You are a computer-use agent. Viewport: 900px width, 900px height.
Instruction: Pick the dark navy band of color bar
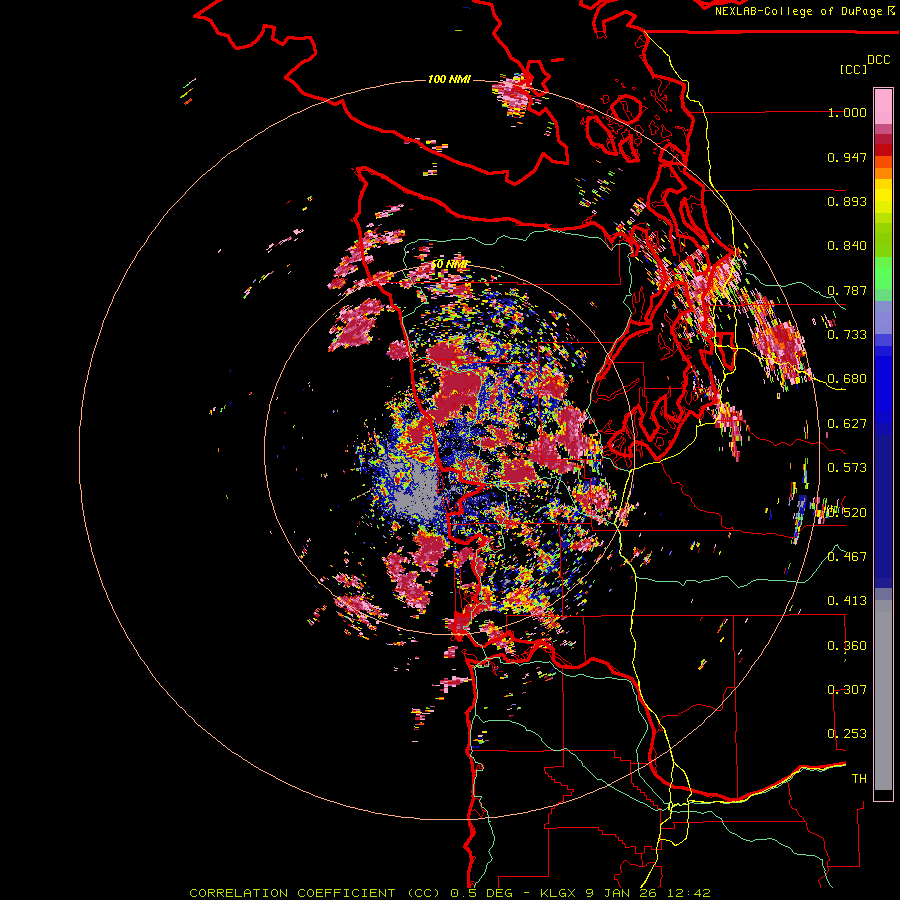click(883, 505)
